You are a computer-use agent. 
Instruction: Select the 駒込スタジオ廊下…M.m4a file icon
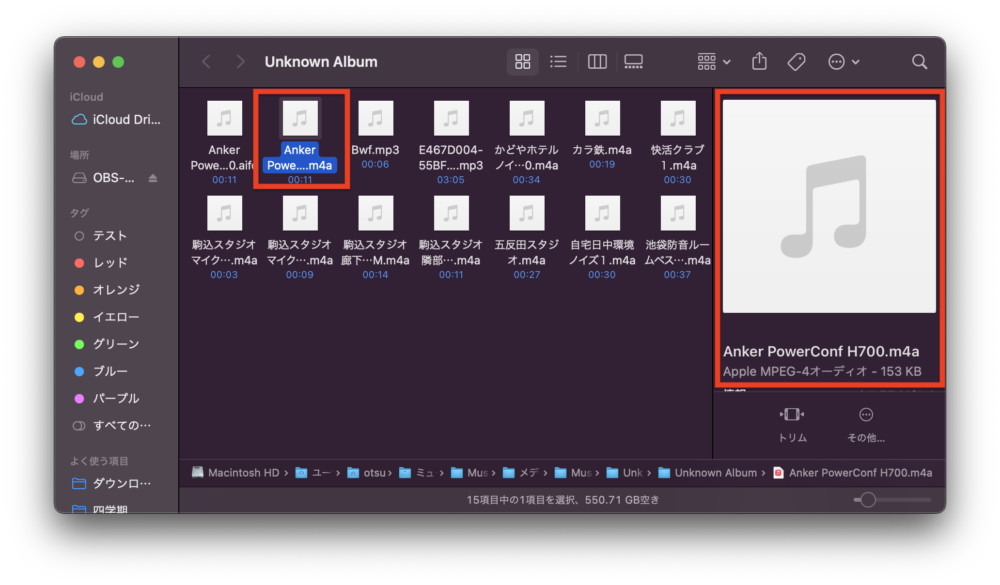376,213
